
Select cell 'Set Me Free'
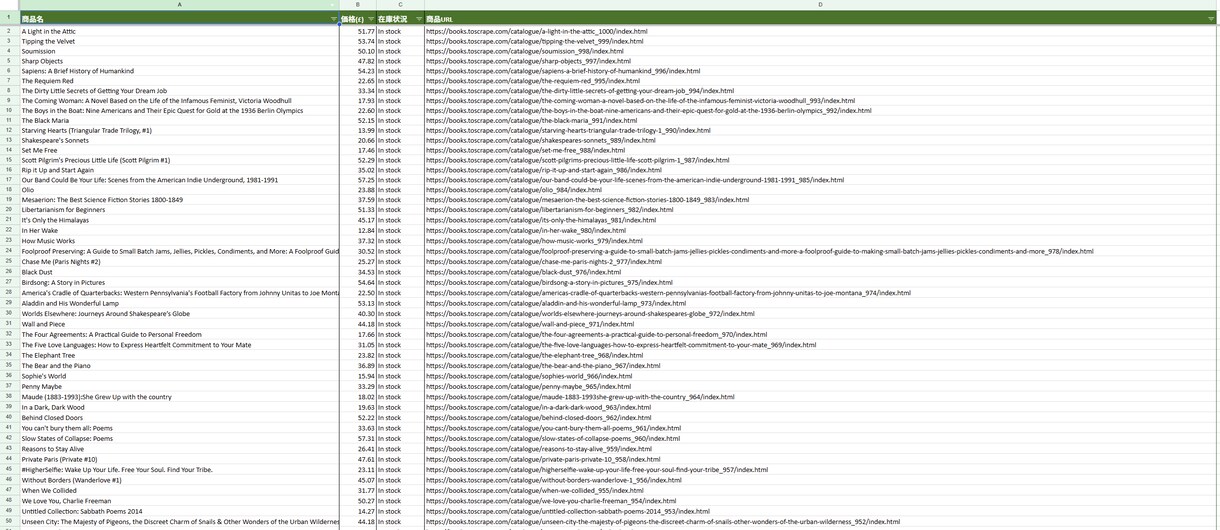tap(179, 150)
